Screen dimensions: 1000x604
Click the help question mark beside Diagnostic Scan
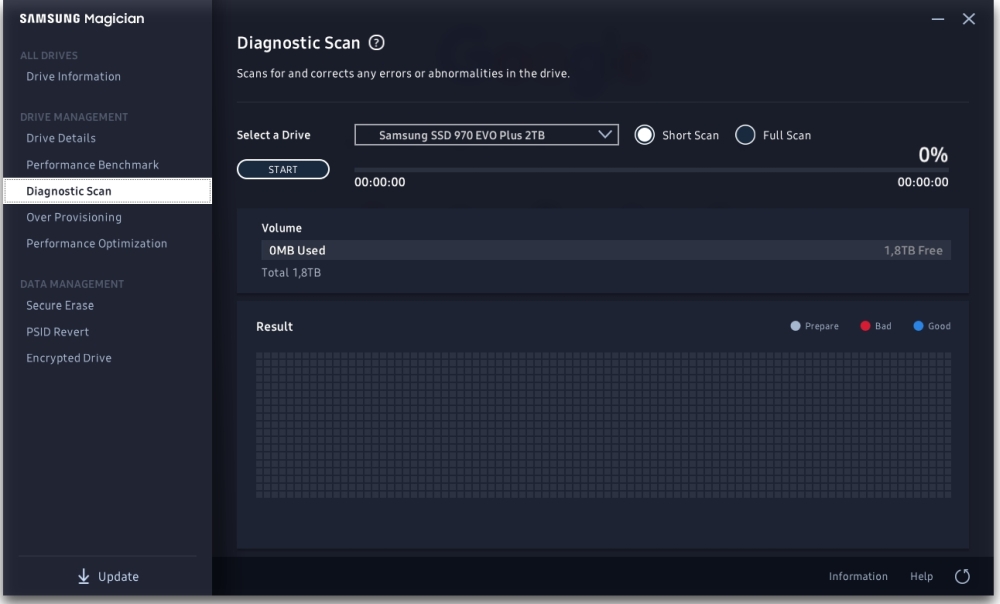click(377, 44)
